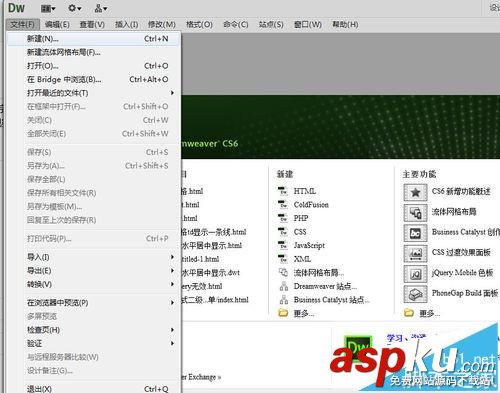Click the Exchange » link
Screen dimensions: 500x393
(201, 377)
